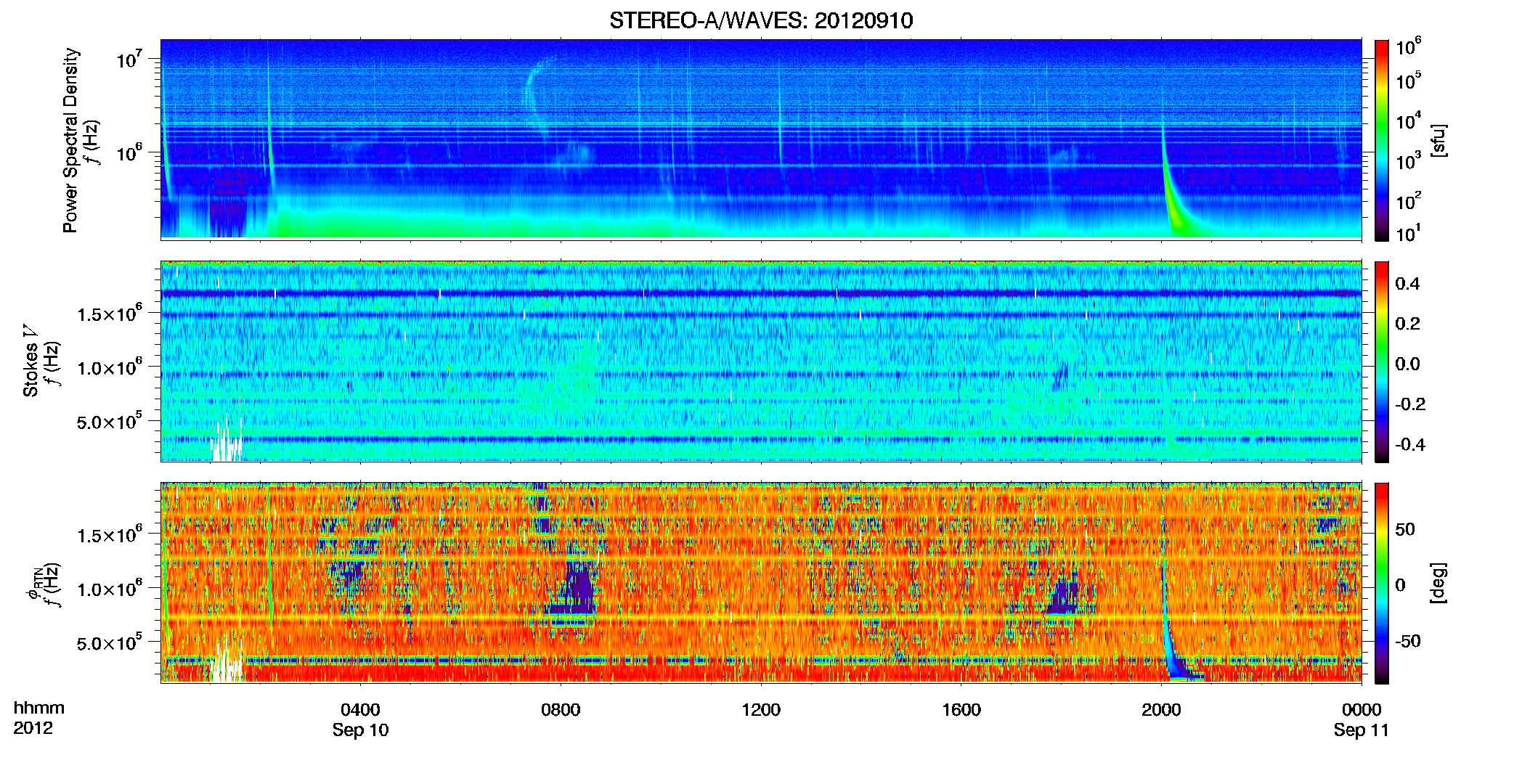Click the 1.5×10^6 tick in phi RTN panel

(110, 535)
